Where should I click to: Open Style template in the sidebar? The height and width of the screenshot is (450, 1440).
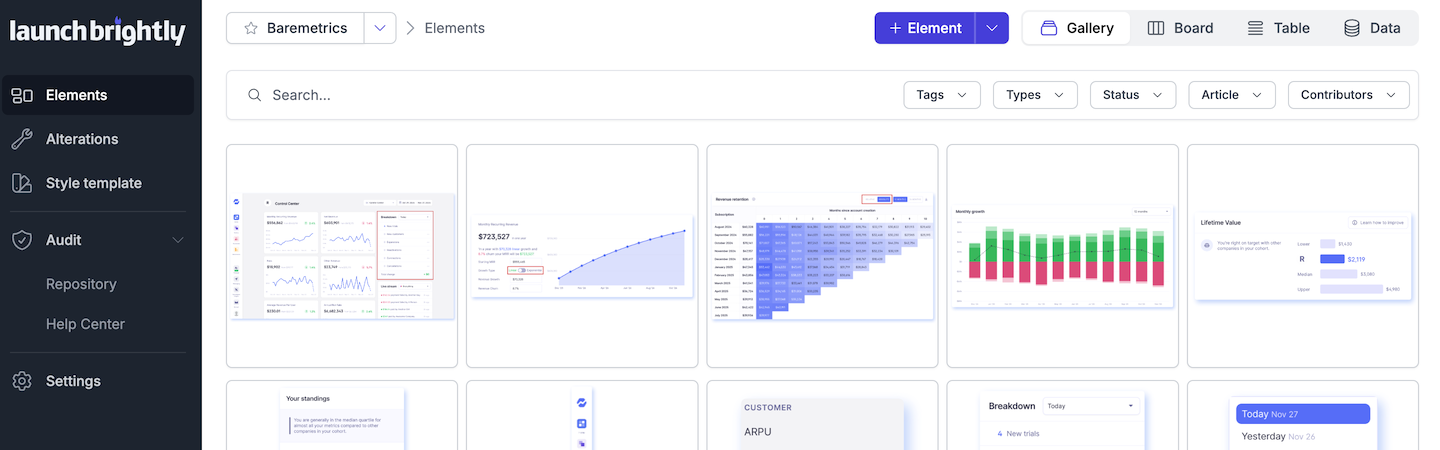[93, 183]
